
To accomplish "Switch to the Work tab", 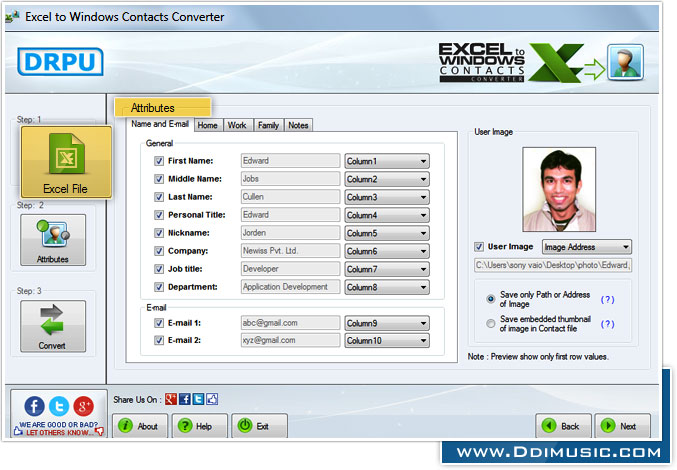I will (x=237, y=125).
